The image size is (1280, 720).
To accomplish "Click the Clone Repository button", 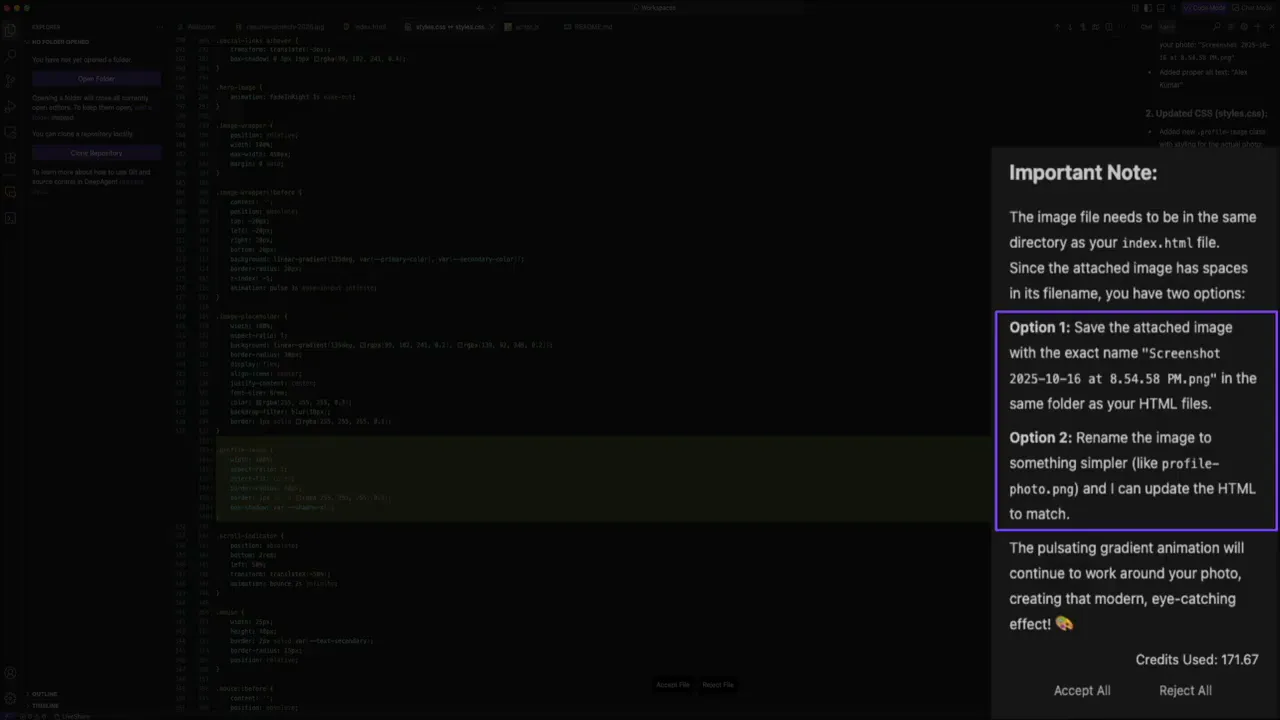I will pos(96,153).
